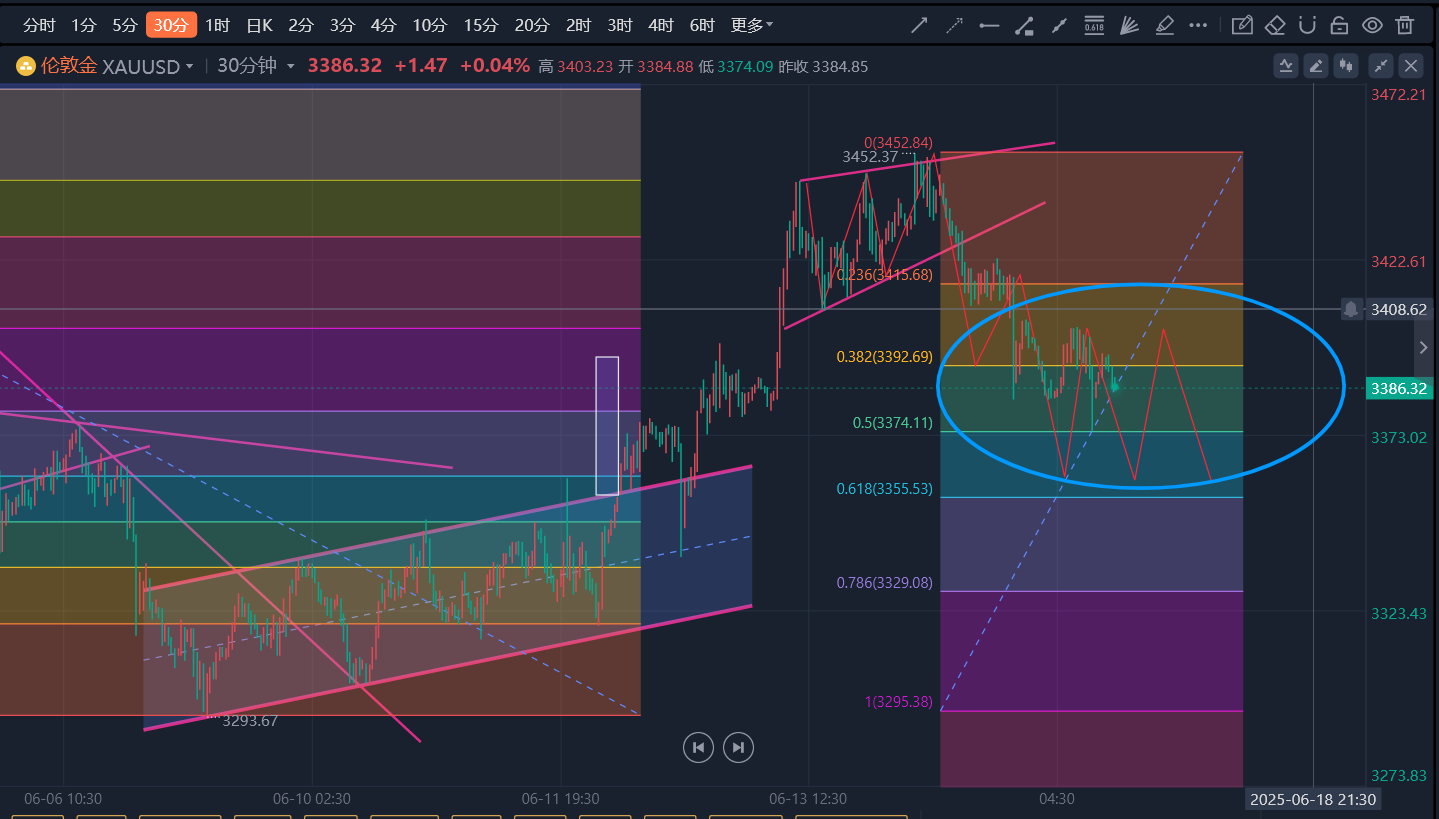Click the step-back replay button

click(x=698, y=747)
